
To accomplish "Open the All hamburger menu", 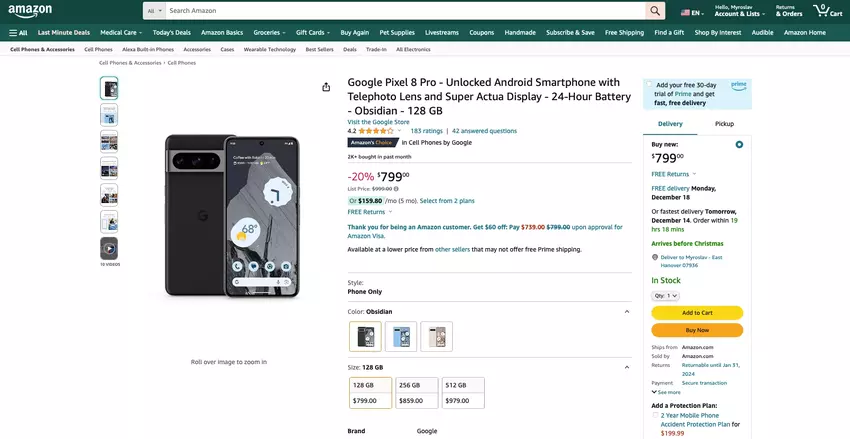I will (18, 33).
